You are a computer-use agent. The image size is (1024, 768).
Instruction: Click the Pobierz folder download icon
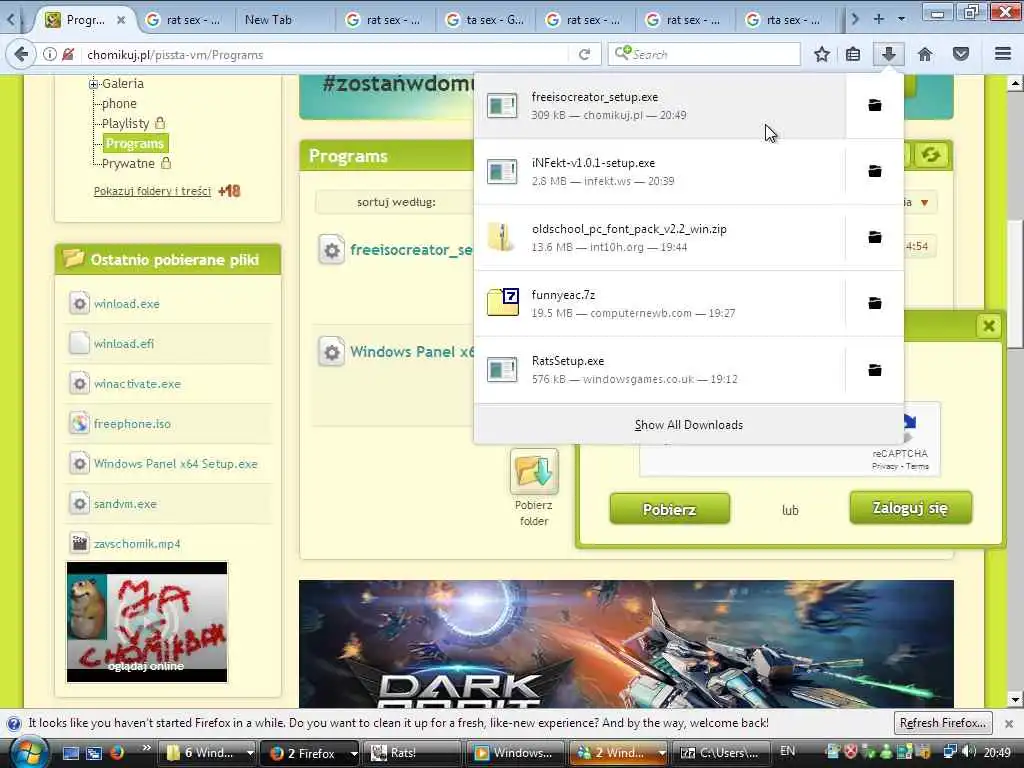click(x=534, y=472)
